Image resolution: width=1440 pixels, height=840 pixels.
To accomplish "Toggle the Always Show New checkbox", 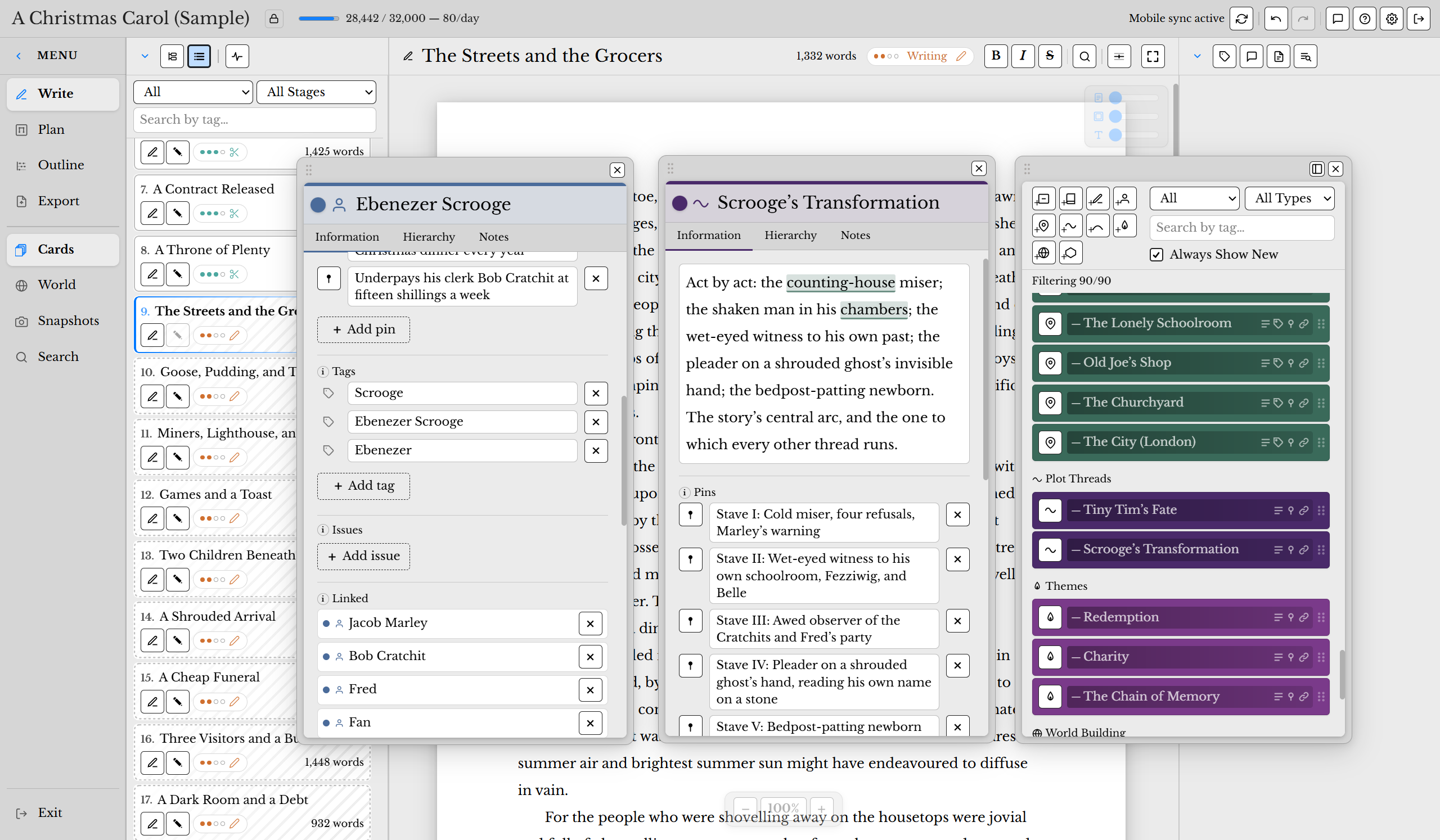I will point(1156,255).
